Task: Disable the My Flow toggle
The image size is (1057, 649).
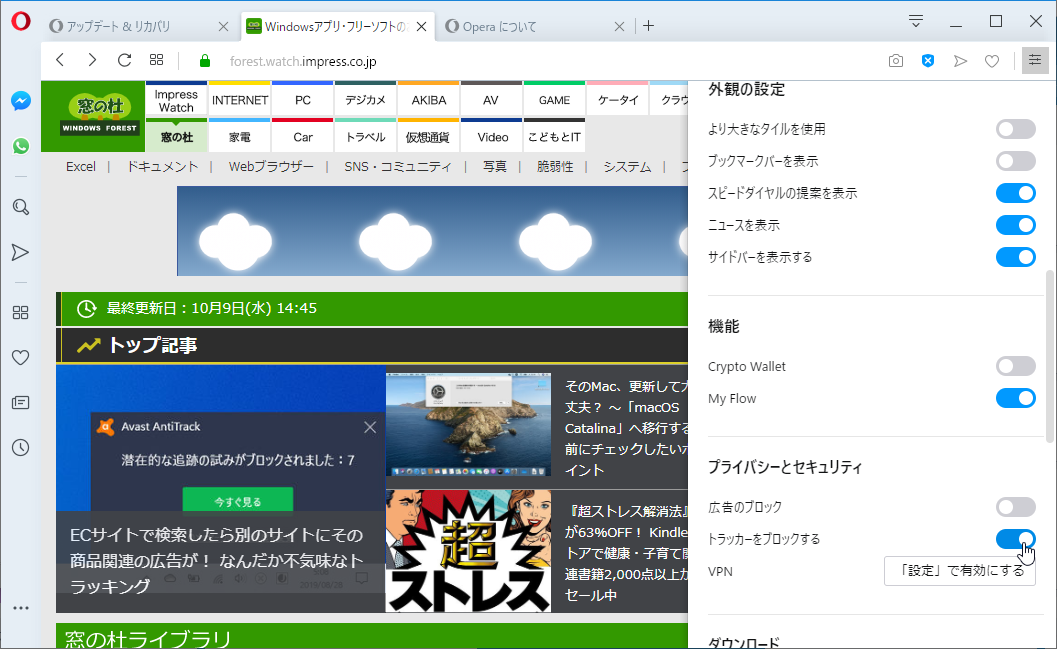Action: [1016, 398]
